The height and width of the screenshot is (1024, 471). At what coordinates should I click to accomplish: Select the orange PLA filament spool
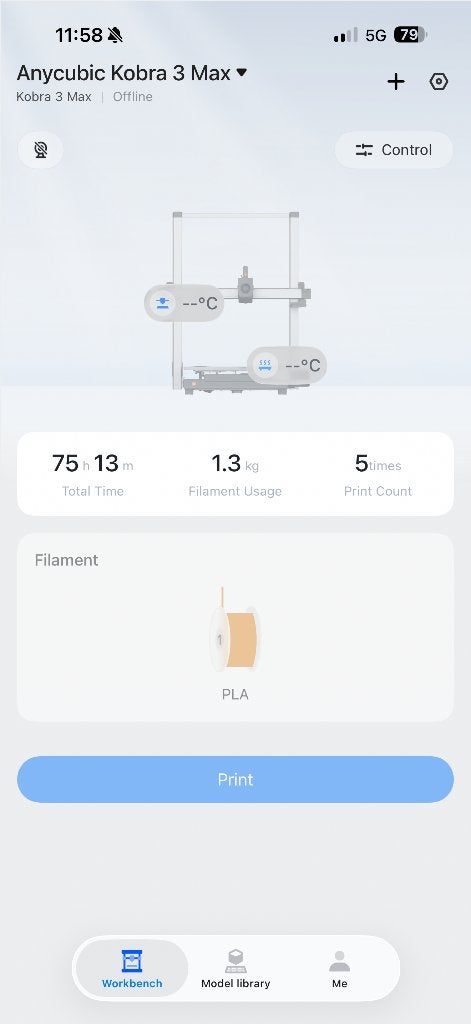tap(235, 630)
